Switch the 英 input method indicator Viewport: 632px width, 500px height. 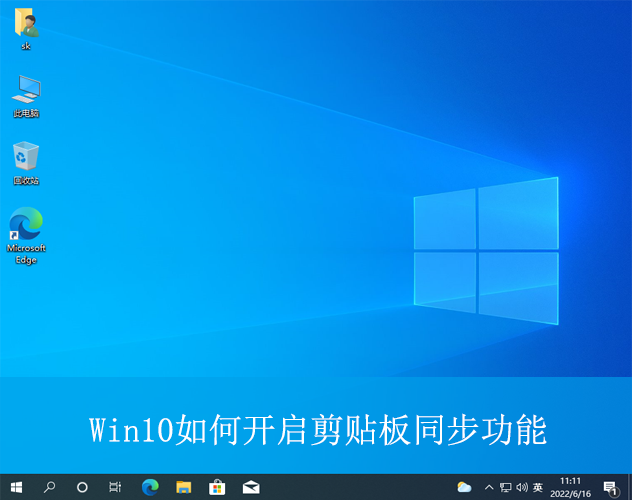tap(537, 487)
